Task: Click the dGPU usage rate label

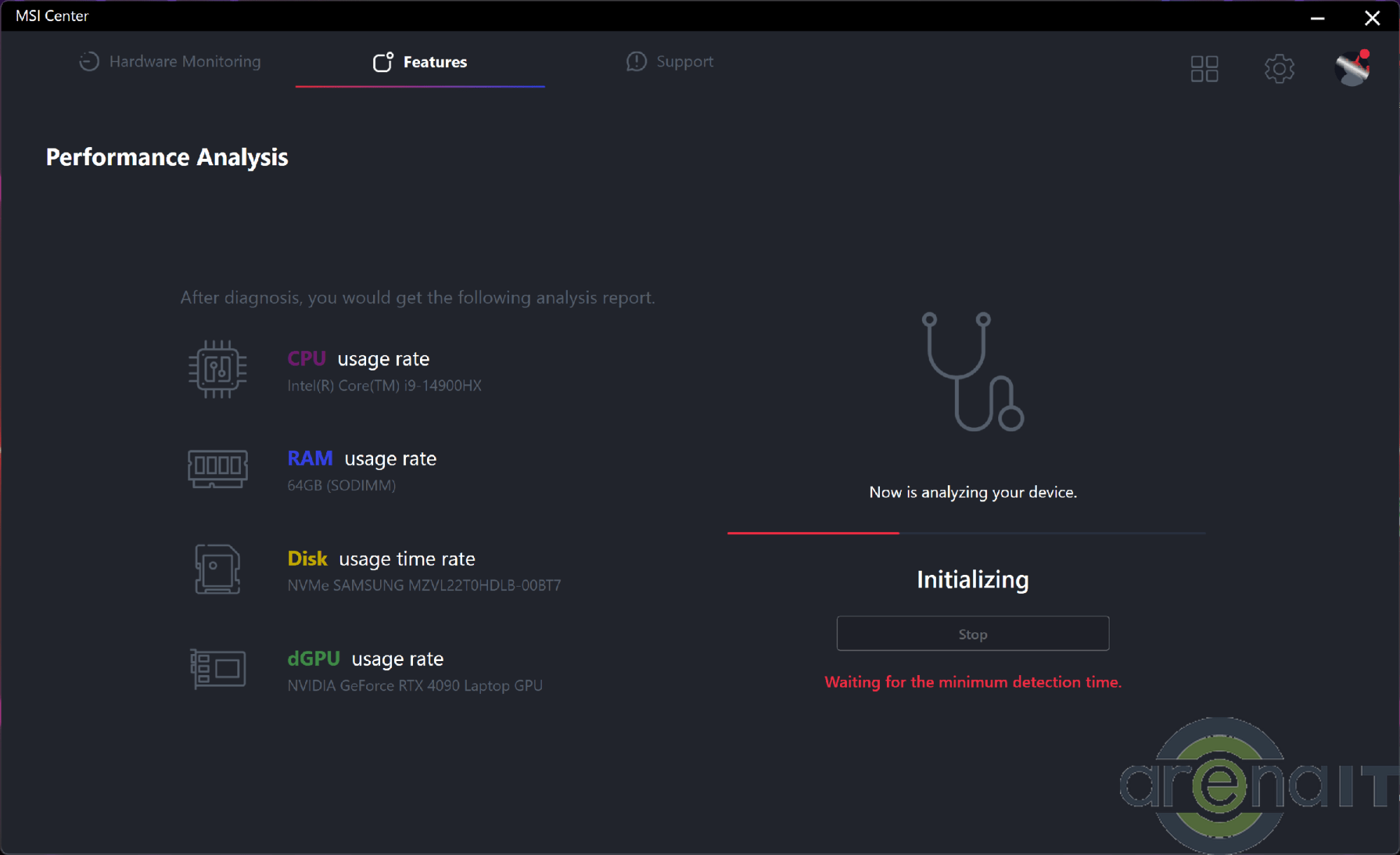Action: [365, 659]
